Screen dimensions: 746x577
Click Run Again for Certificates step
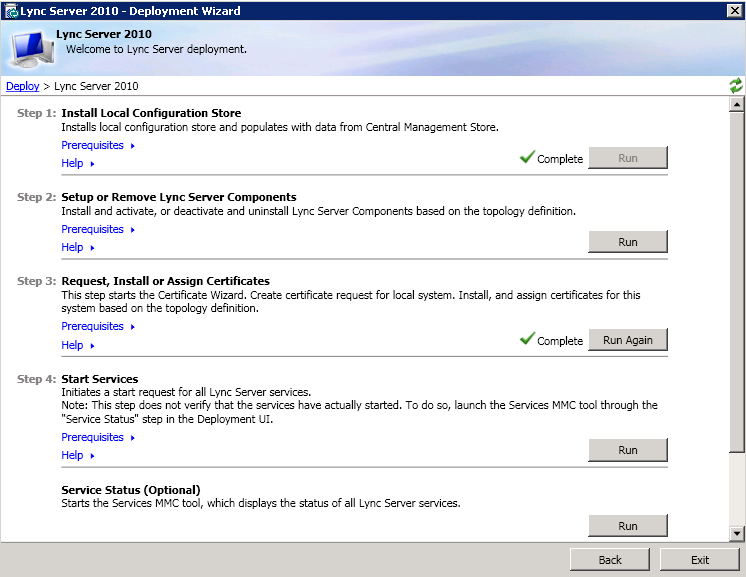(x=627, y=340)
